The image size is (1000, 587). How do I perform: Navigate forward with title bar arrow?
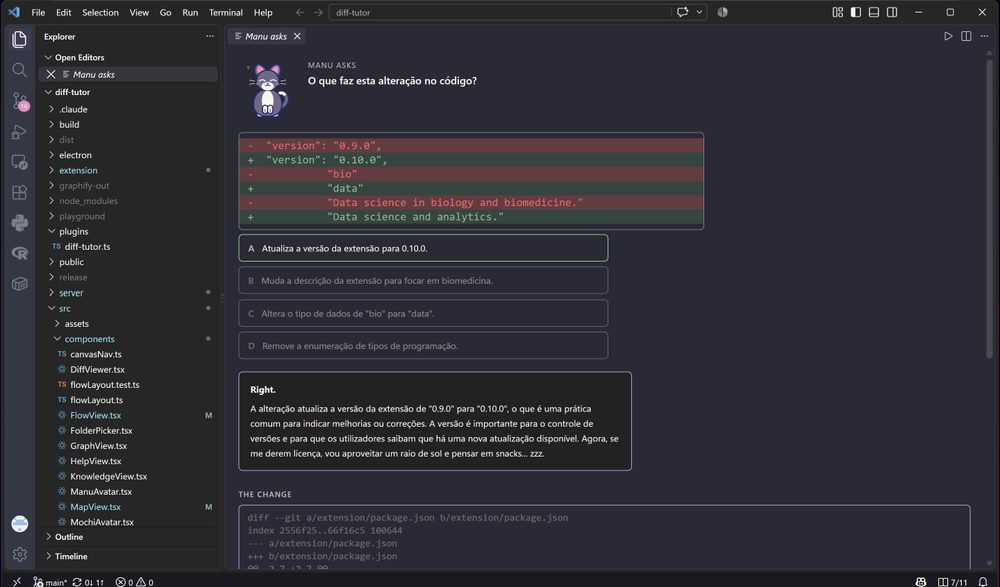coord(318,12)
